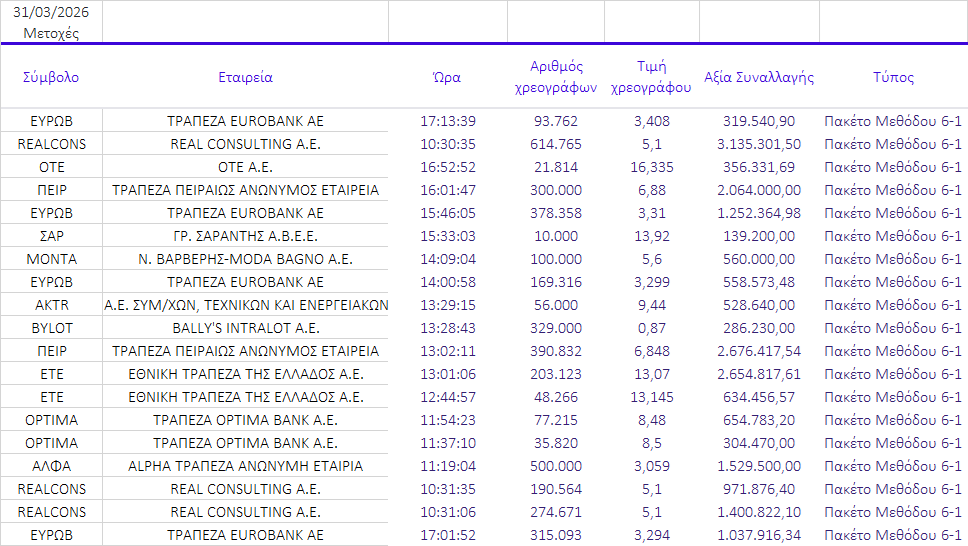
Task: Click time cell 16:01:47
Action: point(448,190)
